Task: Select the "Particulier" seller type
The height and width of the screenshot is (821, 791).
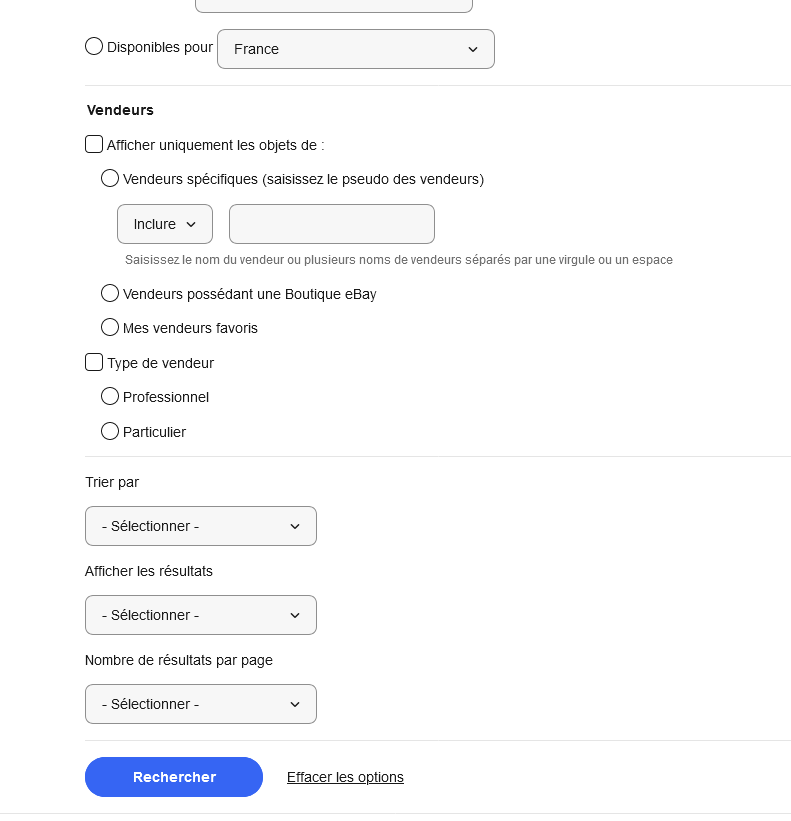Action: pyautogui.click(x=110, y=432)
